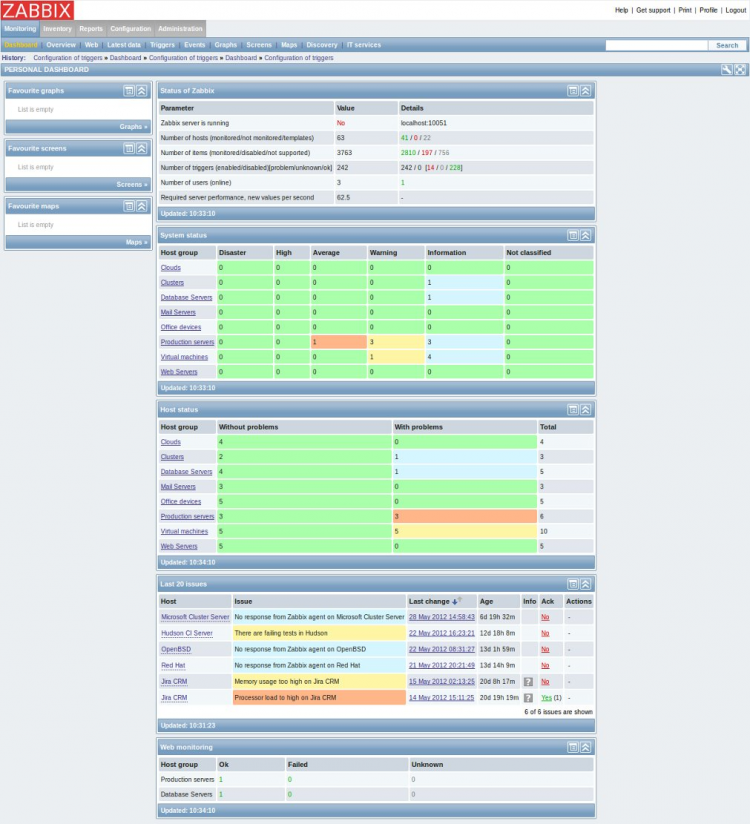Select Overview in the submenu
Image resolution: width=750 pixels, height=824 pixels.
61,45
